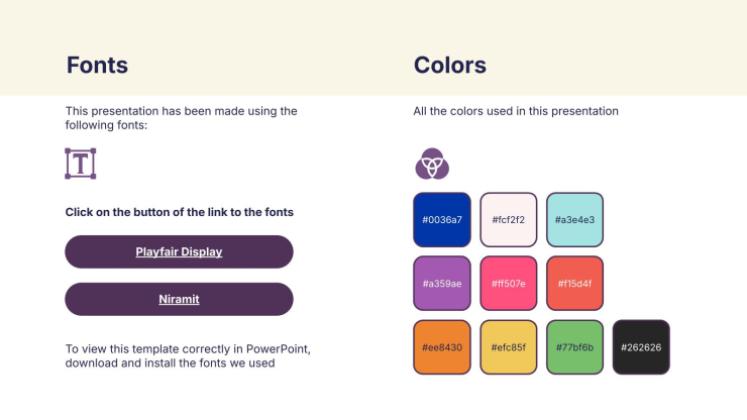
Task: Choose the purple #a359ae swatch
Action: click(x=441, y=283)
